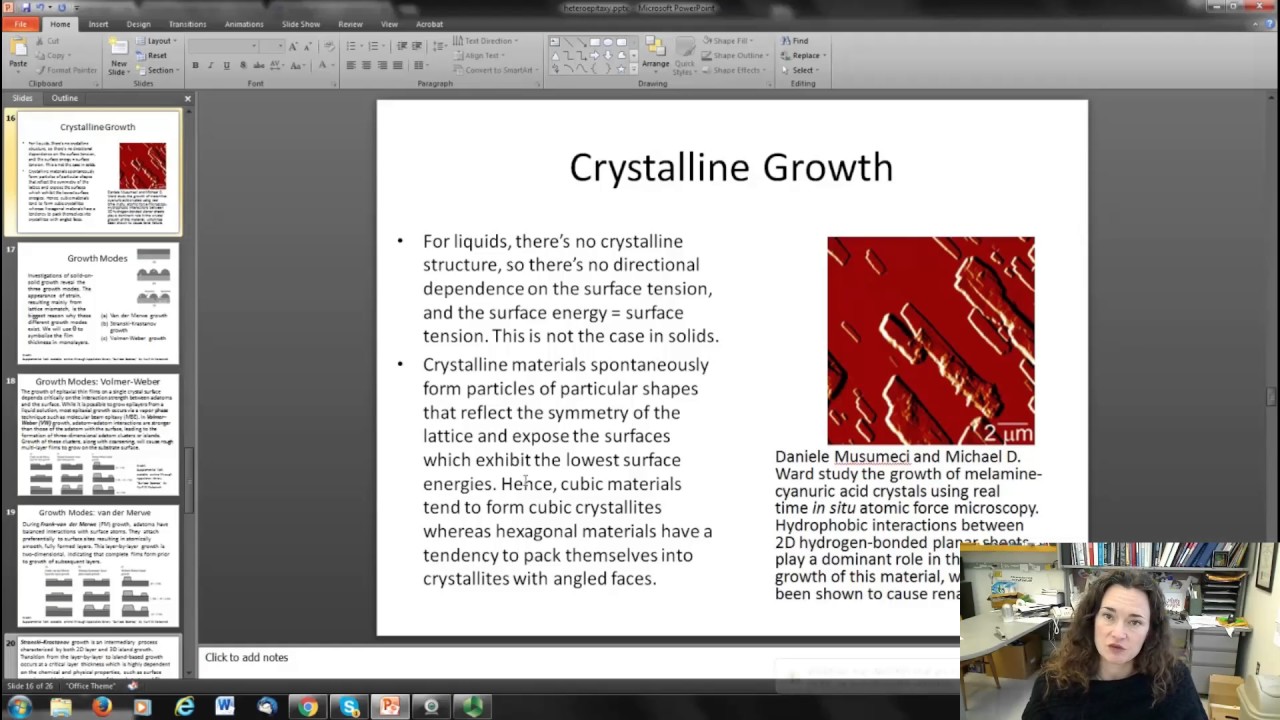Click the Quick Styles button

click(x=683, y=58)
